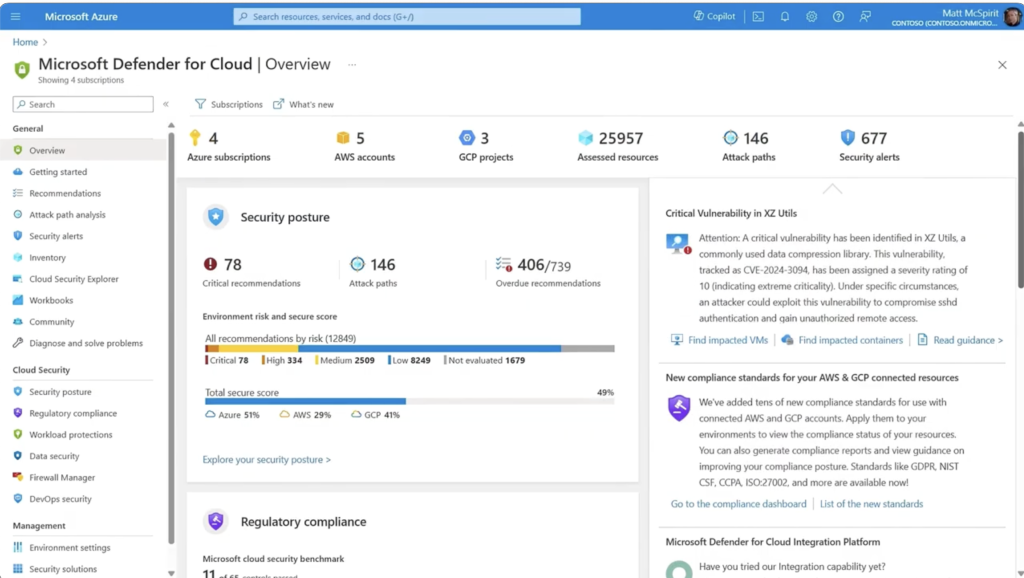Click Matt McSpirit's account avatar
The height and width of the screenshot is (578, 1024).
coord(1012,16)
